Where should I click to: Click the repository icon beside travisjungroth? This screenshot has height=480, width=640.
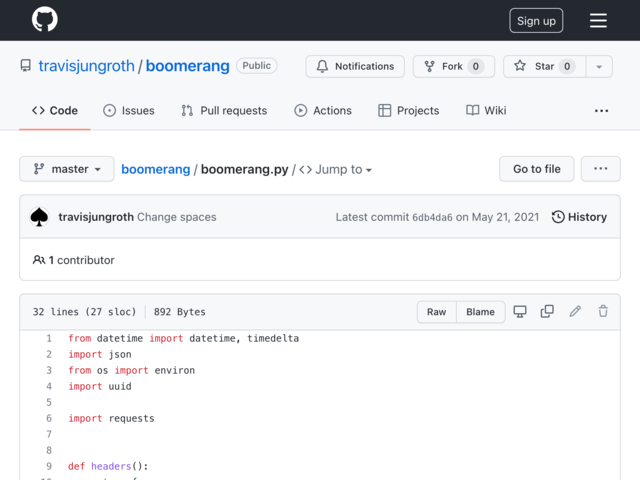point(26,66)
